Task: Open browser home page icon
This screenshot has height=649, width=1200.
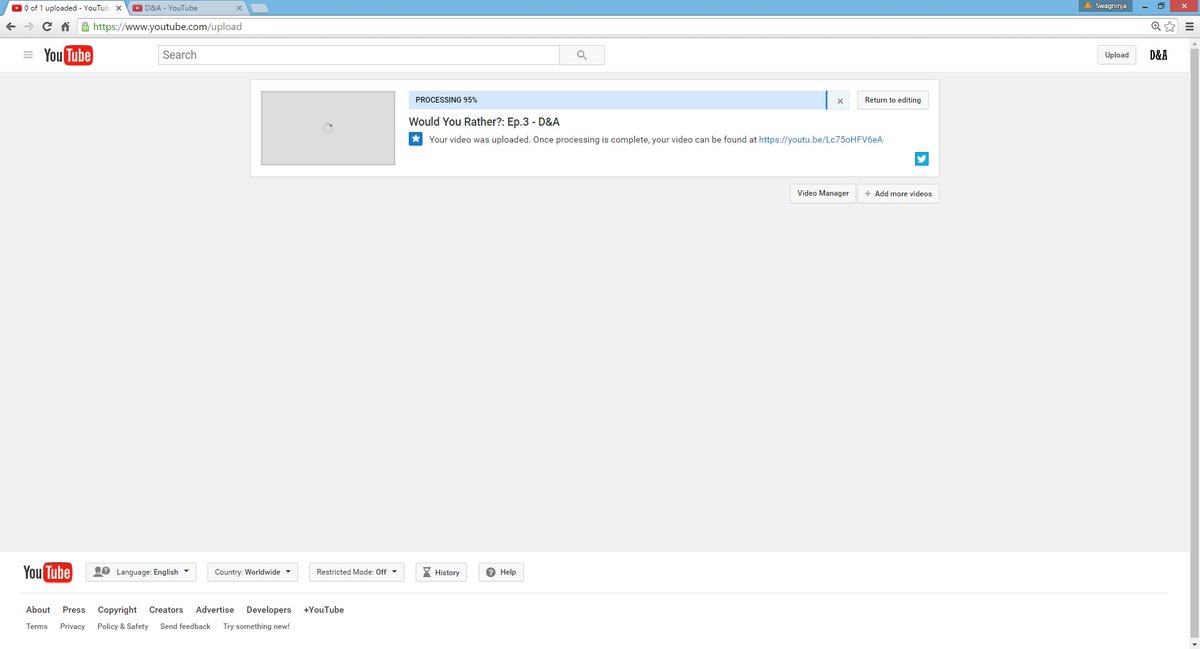Action: [65, 26]
